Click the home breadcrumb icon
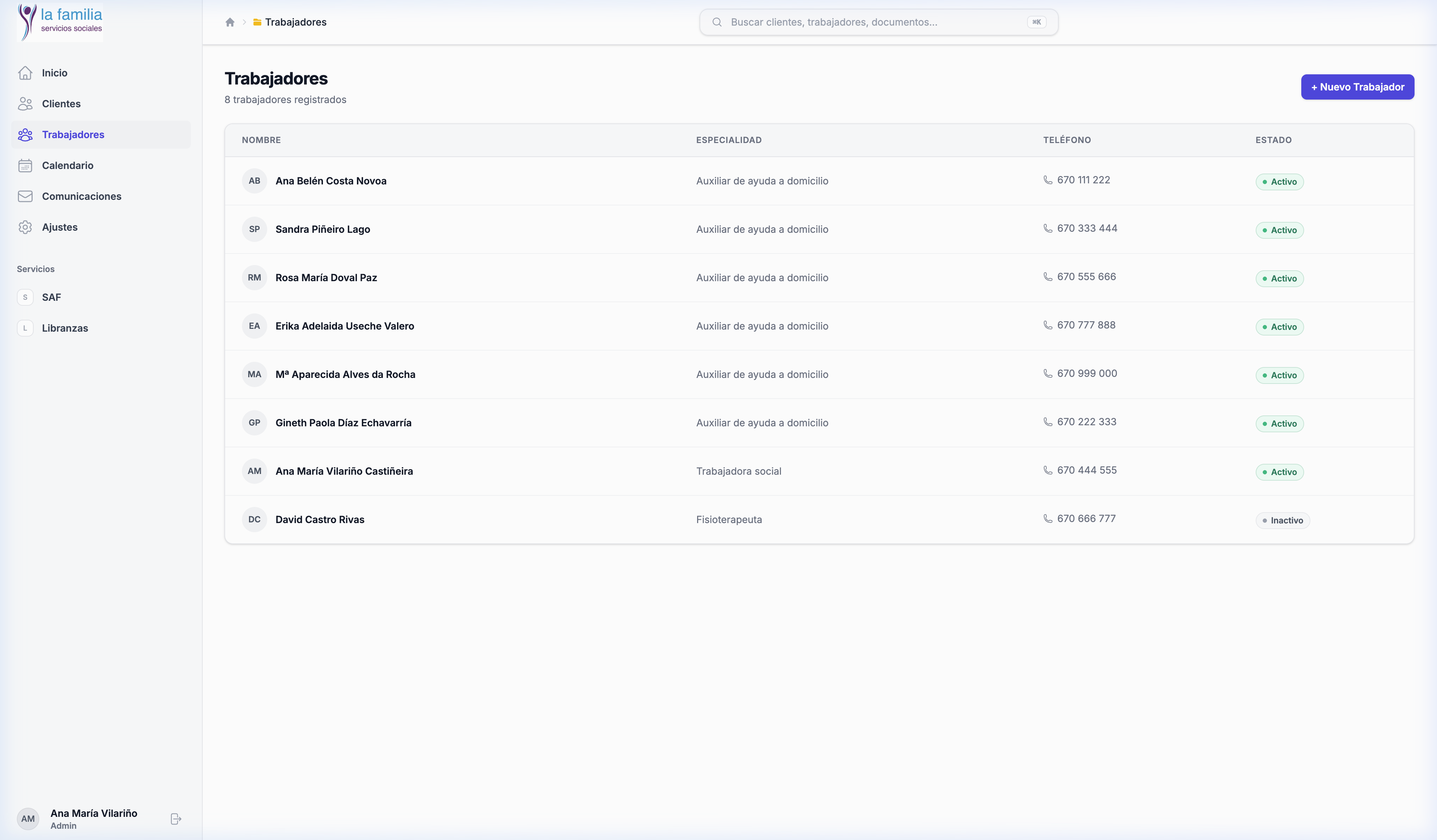Screen dimensions: 1437x840 (x=230, y=22)
